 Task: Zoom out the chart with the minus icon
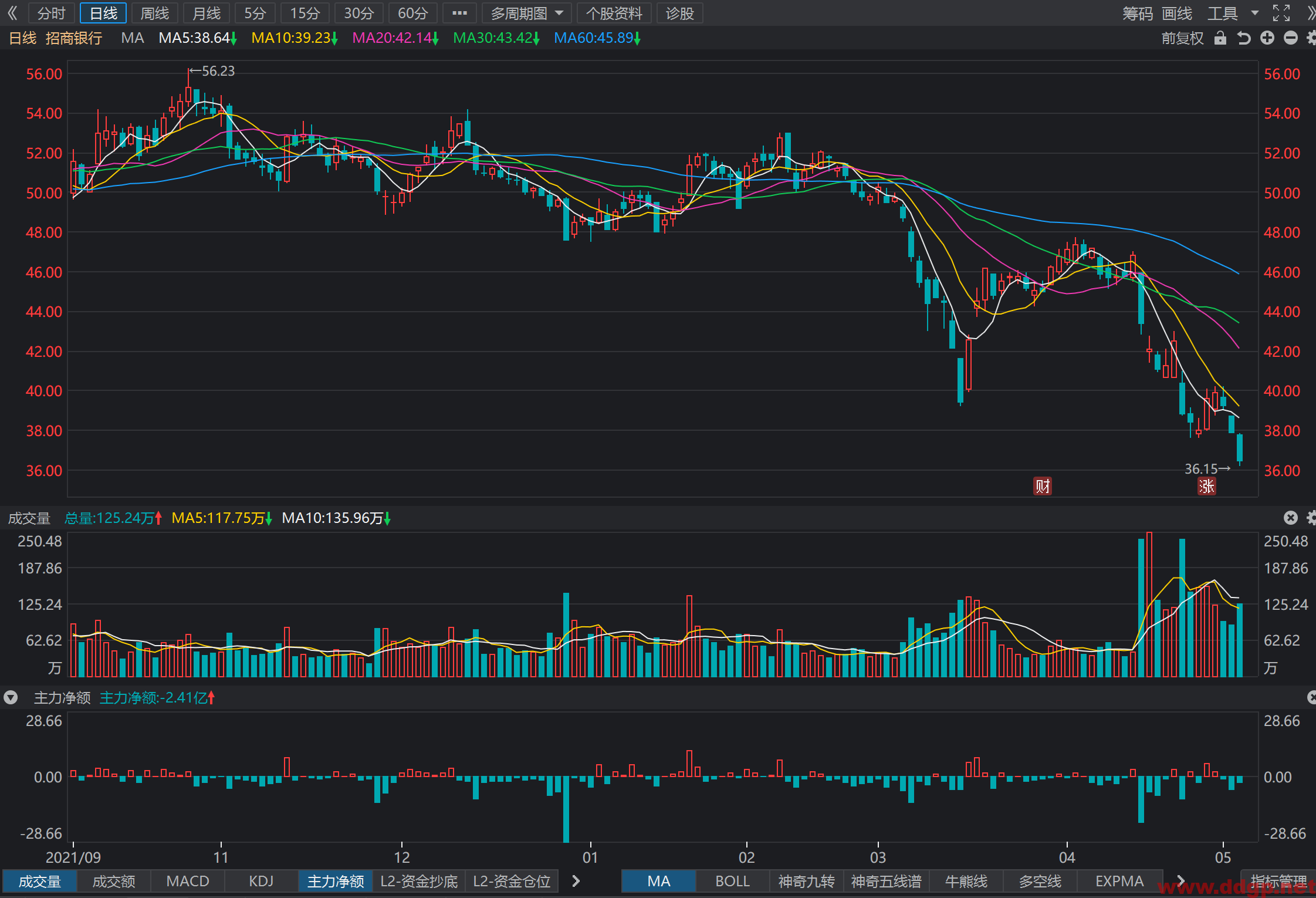click(1291, 38)
